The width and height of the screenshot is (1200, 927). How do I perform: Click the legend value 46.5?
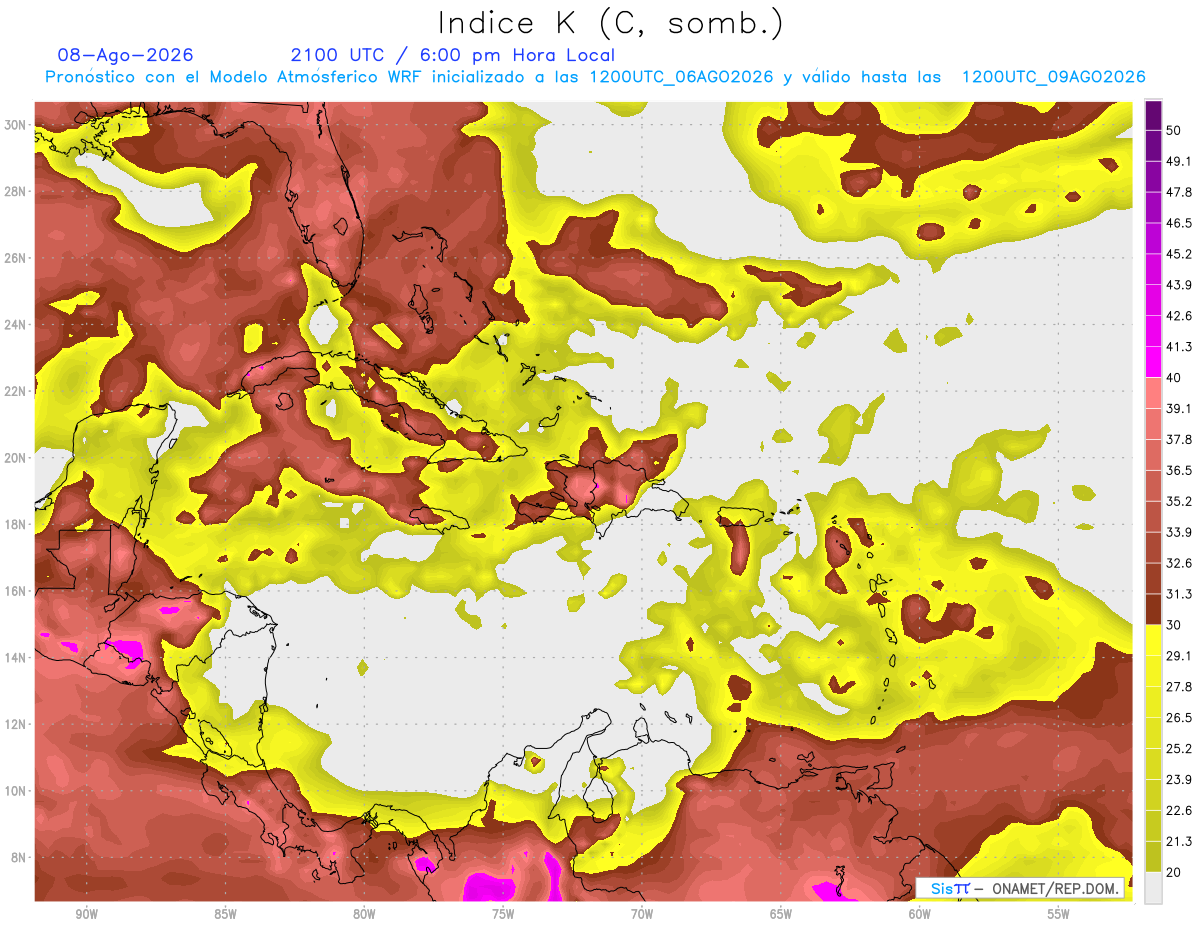[x=1179, y=223]
